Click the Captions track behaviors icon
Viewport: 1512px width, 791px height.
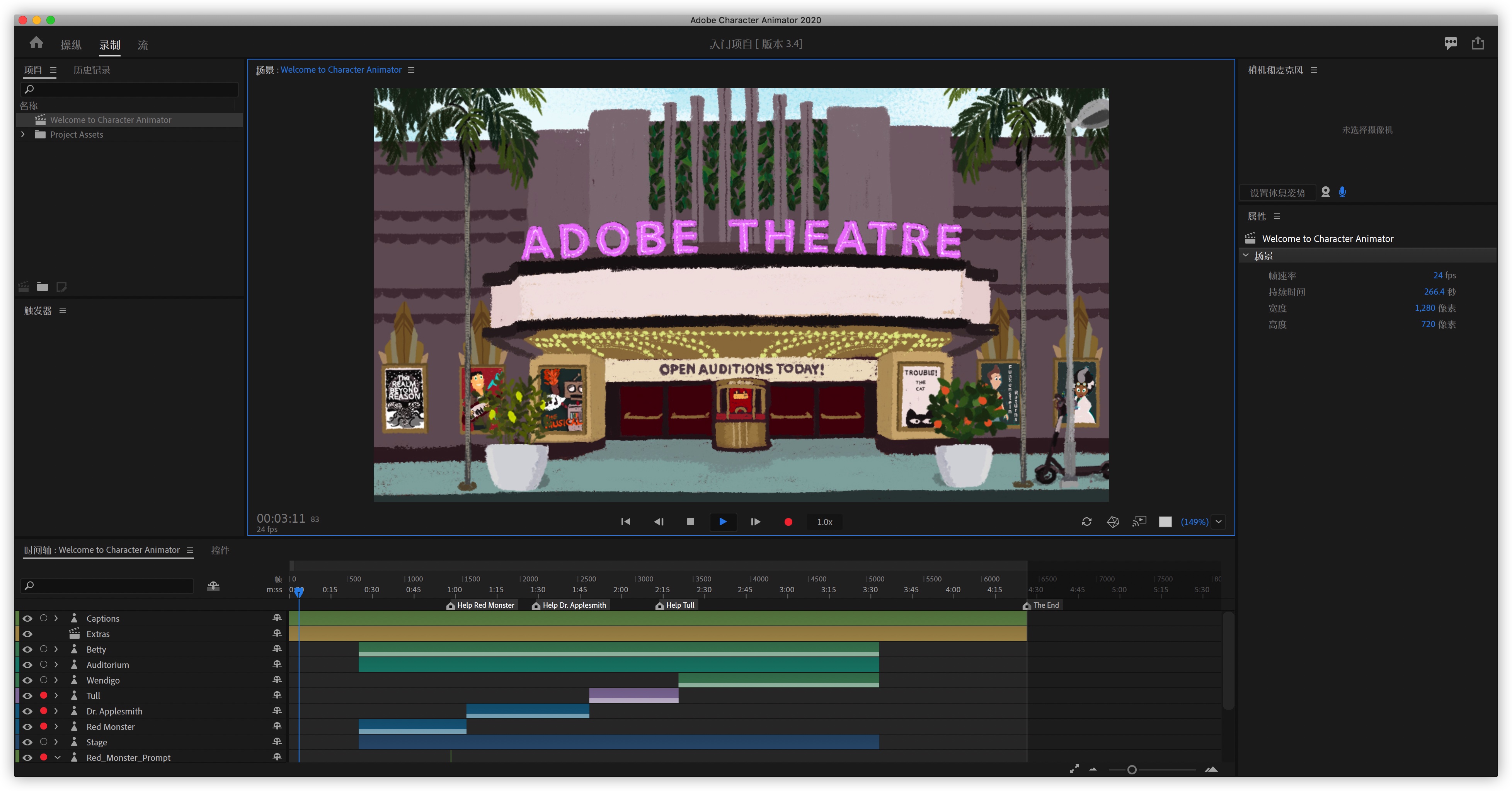click(x=277, y=618)
